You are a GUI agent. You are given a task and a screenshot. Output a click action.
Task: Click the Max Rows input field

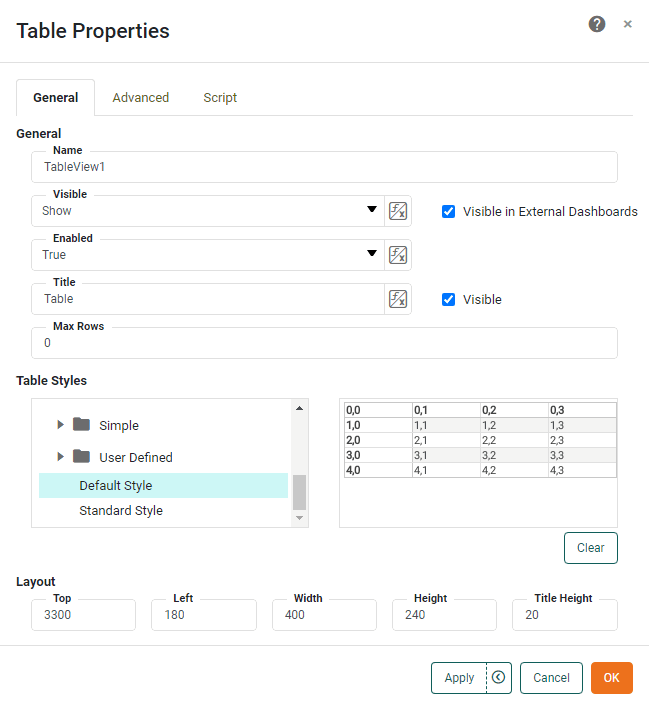(325, 343)
